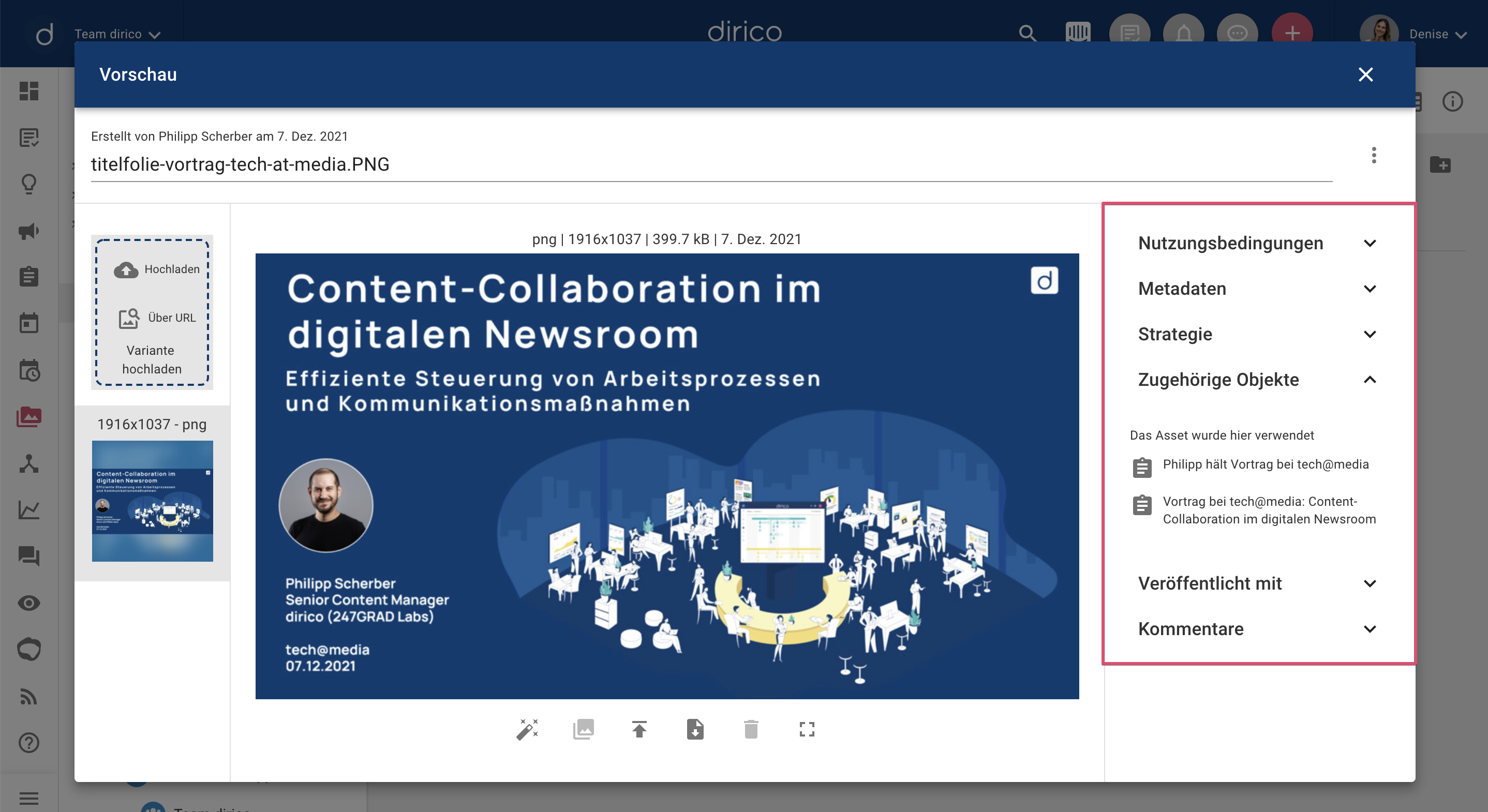Open the tasks checklist sidebar icon
Viewport: 1488px width, 812px height.
(x=29, y=138)
